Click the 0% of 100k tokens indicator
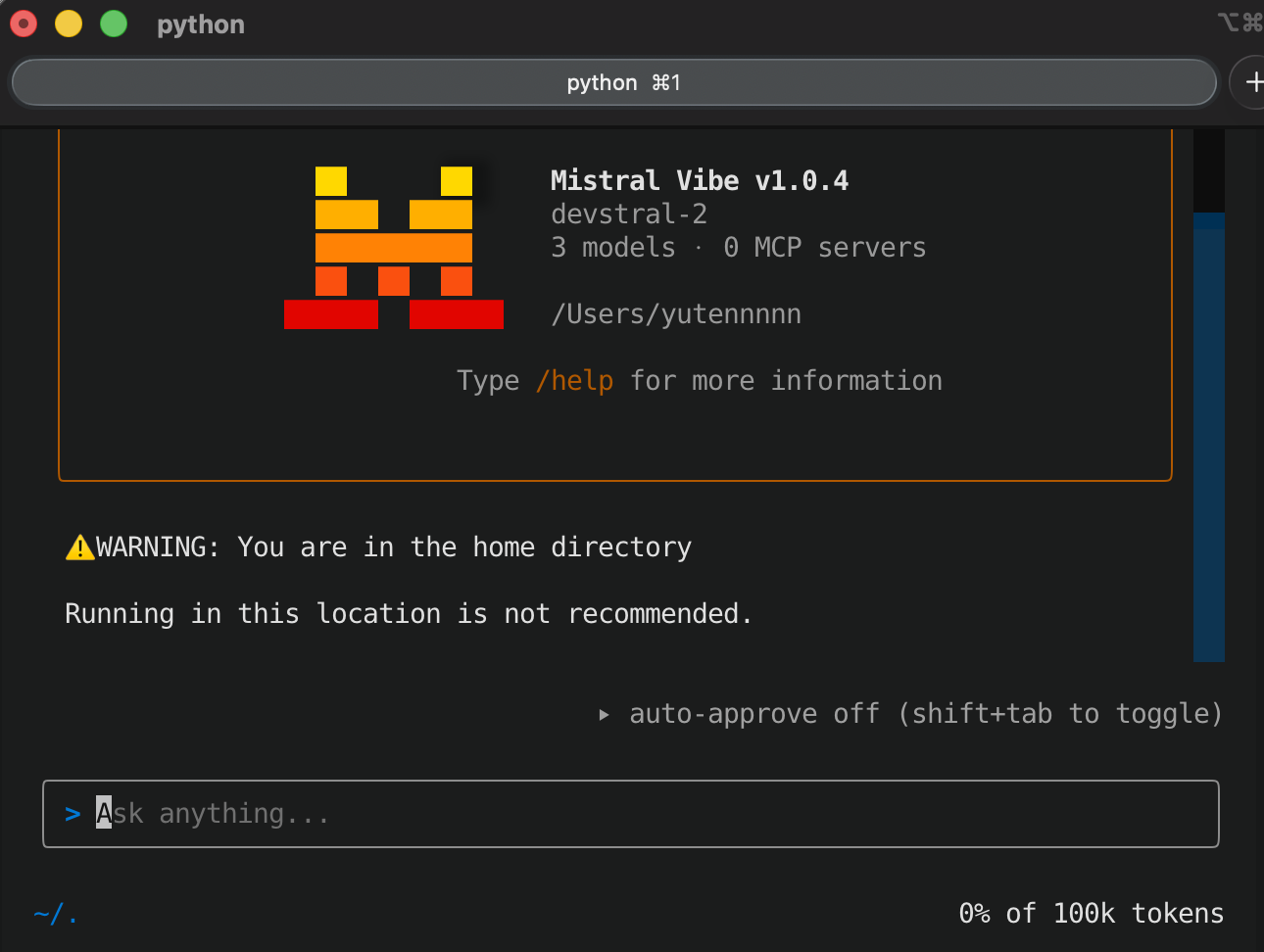The width and height of the screenshot is (1264, 952). (1091, 914)
